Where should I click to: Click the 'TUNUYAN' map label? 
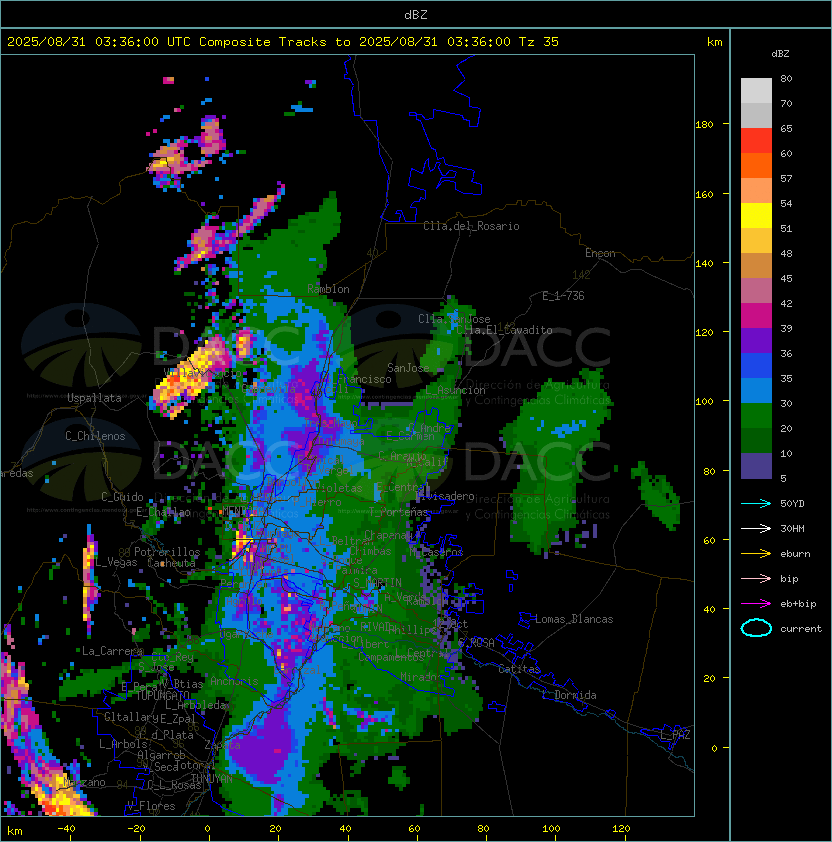tap(212, 778)
